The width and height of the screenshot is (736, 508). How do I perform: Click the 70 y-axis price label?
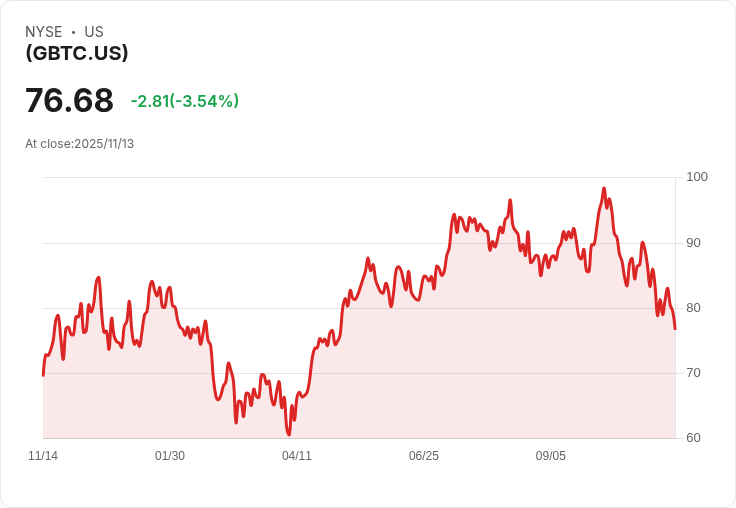click(693, 373)
